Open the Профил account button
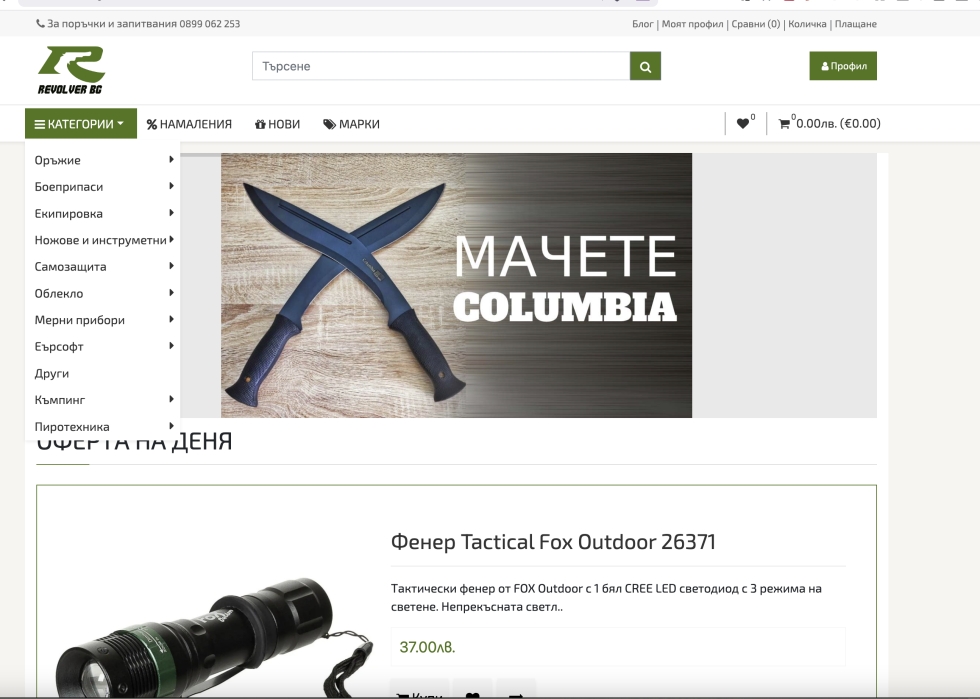This screenshot has width=980, height=699. click(x=843, y=66)
